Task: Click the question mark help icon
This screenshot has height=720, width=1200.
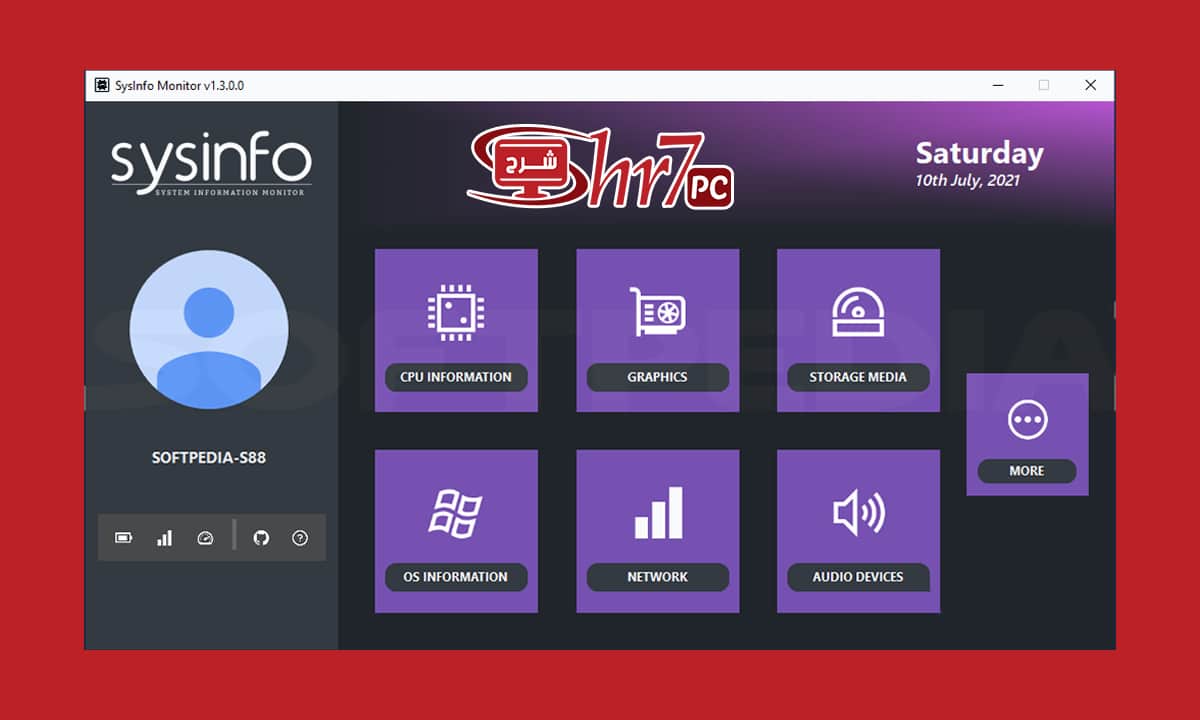Action: coord(300,538)
